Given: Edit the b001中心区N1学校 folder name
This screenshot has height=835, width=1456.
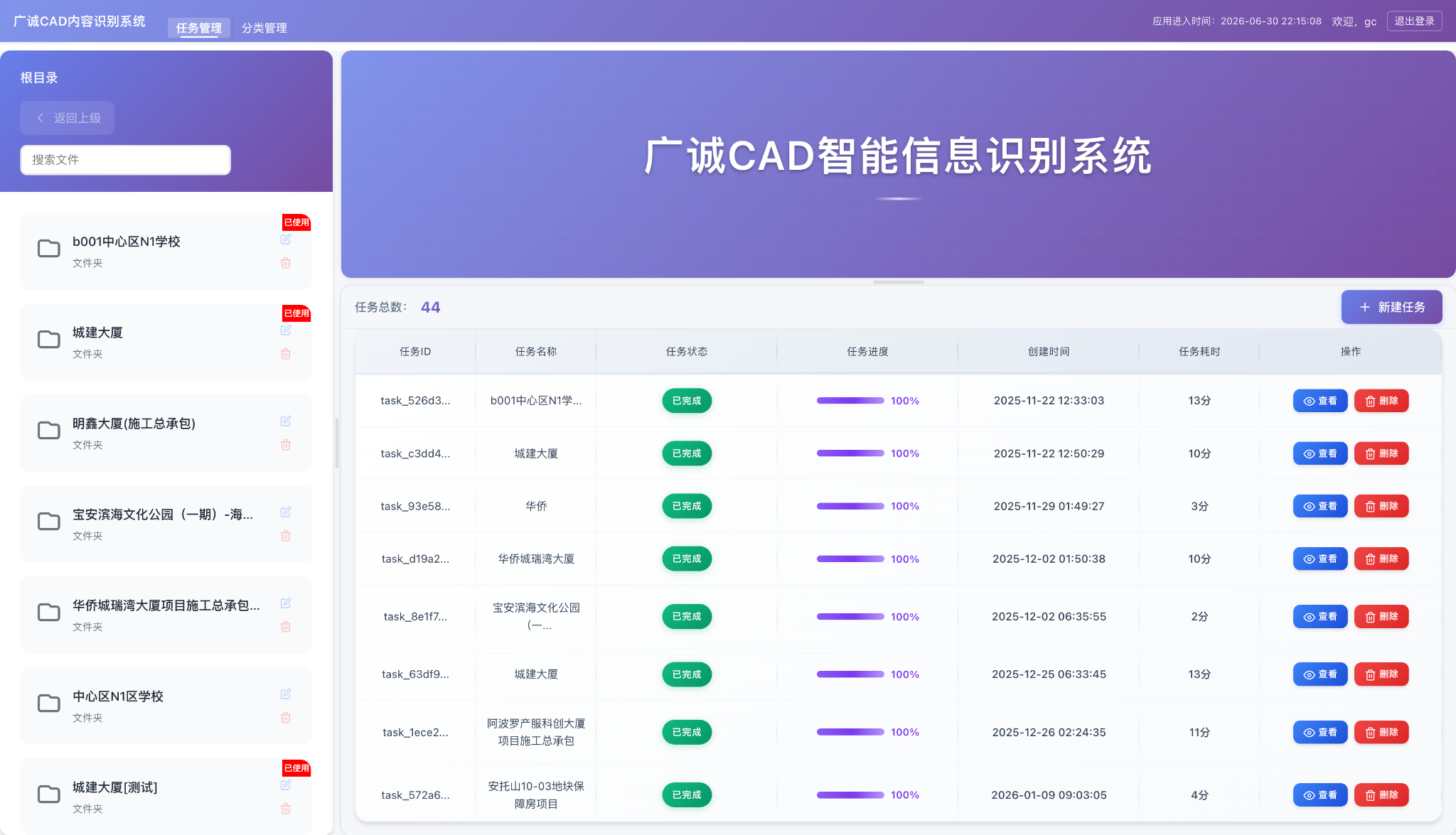Looking at the screenshot, I should (x=286, y=239).
